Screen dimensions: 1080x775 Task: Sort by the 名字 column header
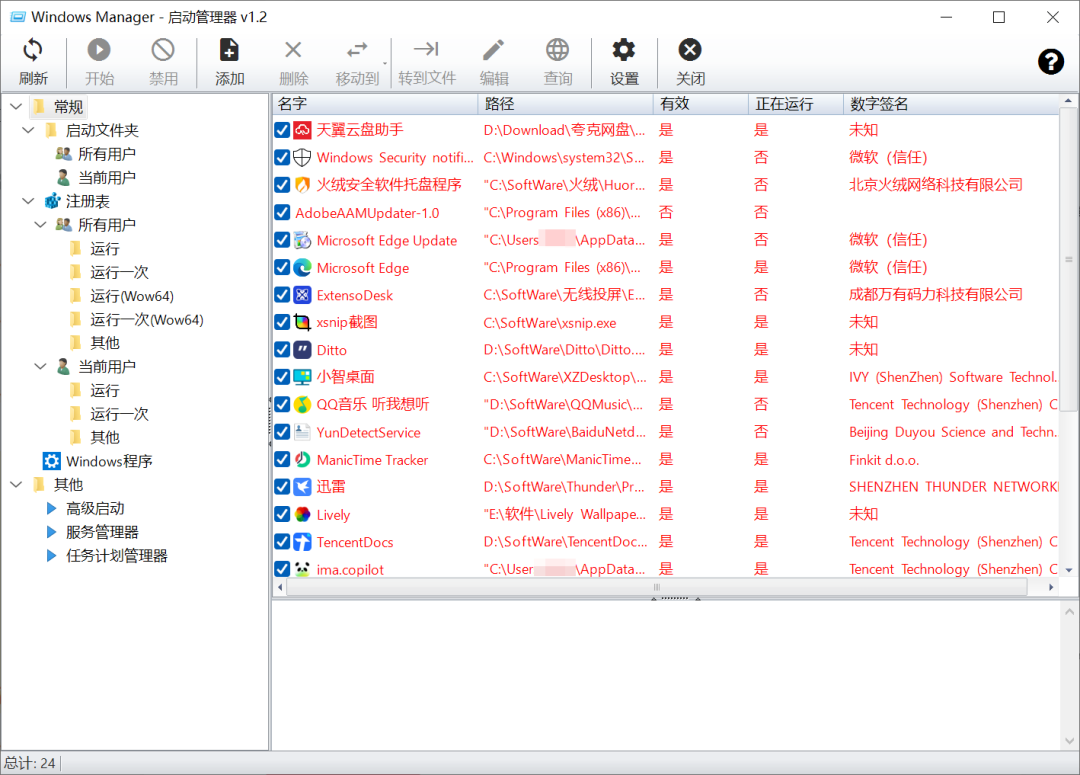click(375, 104)
